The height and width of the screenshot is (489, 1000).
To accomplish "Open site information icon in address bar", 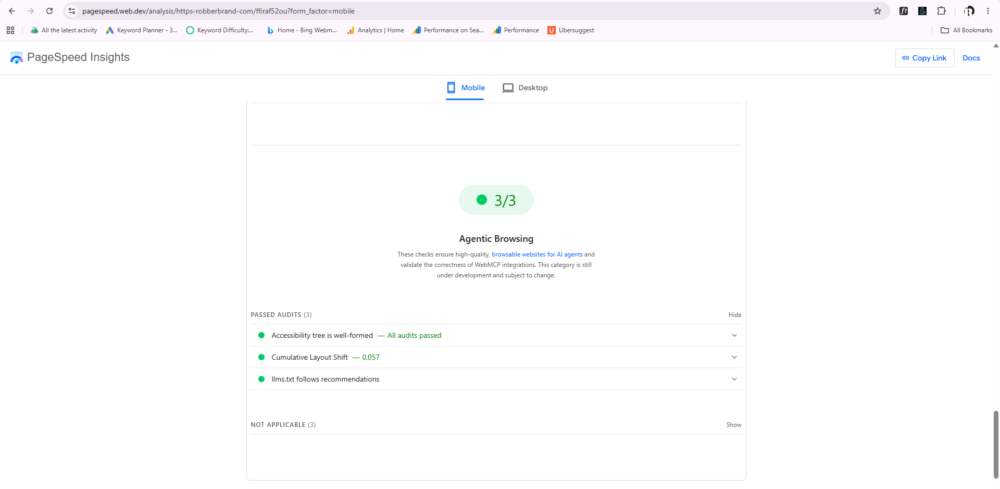I will (71, 11).
